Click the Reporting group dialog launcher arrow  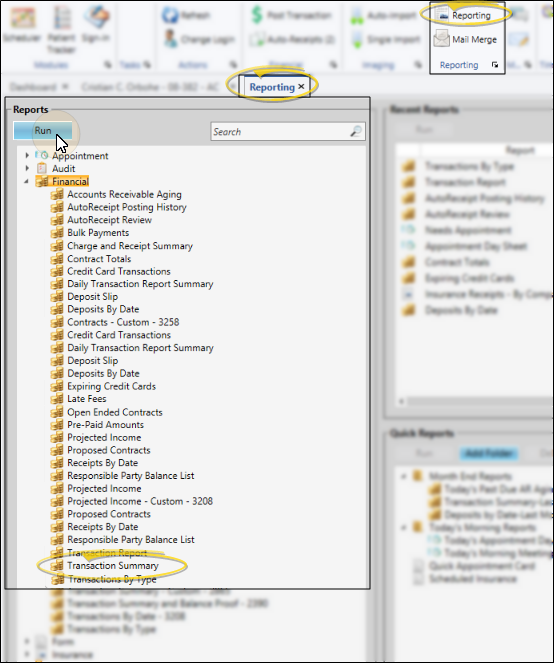click(x=495, y=65)
